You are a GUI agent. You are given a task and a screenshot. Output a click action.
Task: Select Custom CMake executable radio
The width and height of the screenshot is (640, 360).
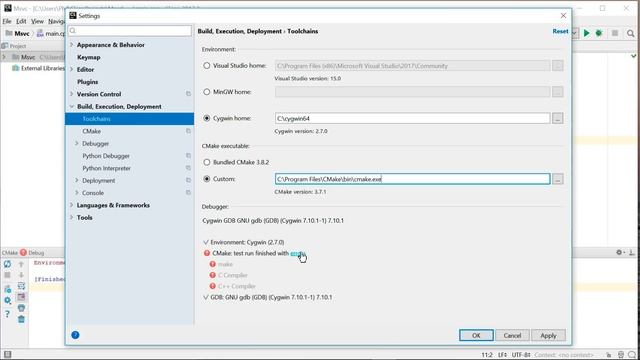[207, 179]
